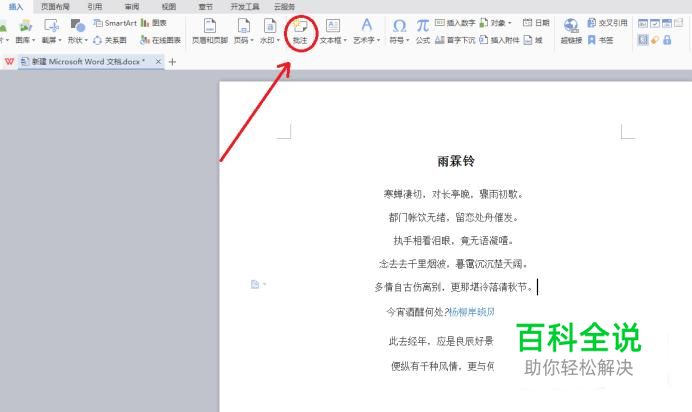The height and width of the screenshot is (412, 692).
Task: Click the WPS logo beside document tab
Action: point(9,62)
